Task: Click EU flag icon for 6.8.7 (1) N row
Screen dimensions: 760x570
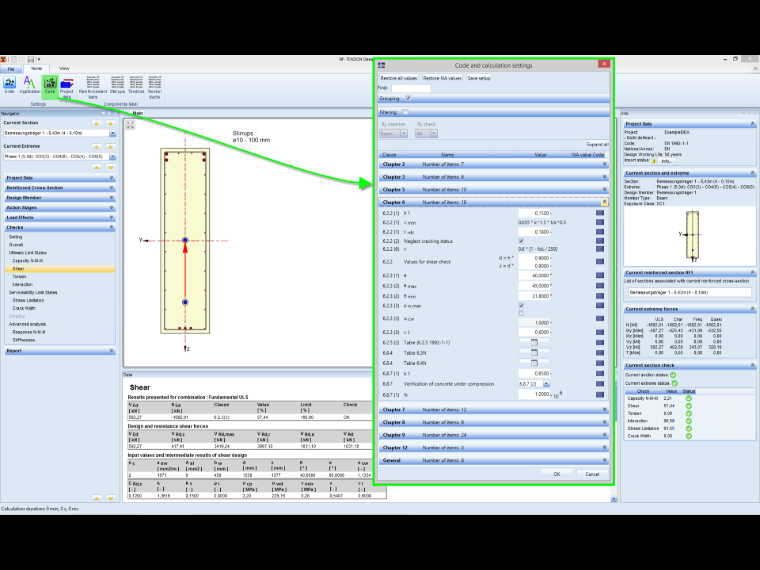Action: click(x=600, y=395)
